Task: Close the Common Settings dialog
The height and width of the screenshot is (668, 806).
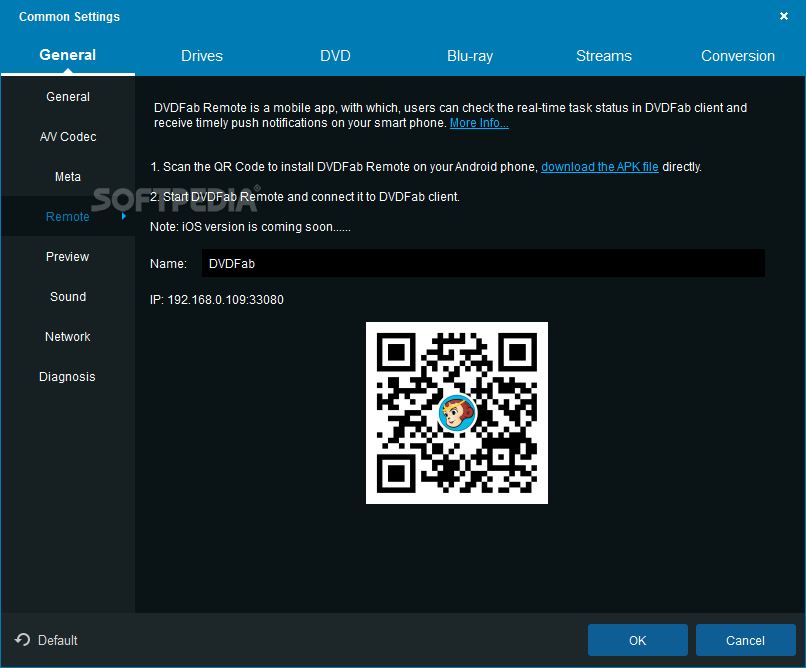Action: (x=783, y=16)
